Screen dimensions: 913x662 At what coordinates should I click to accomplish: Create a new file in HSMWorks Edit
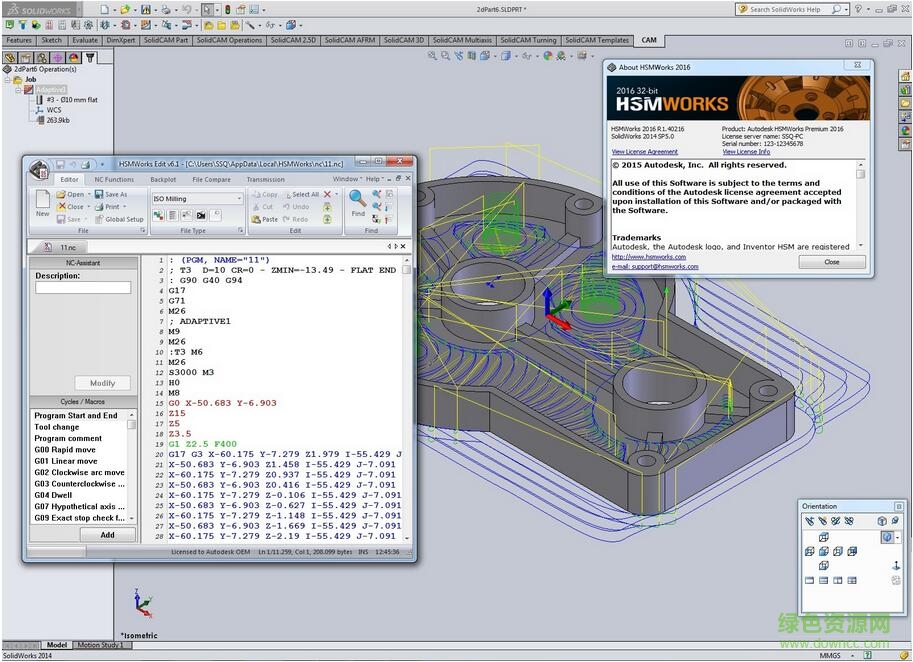[x=41, y=203]
